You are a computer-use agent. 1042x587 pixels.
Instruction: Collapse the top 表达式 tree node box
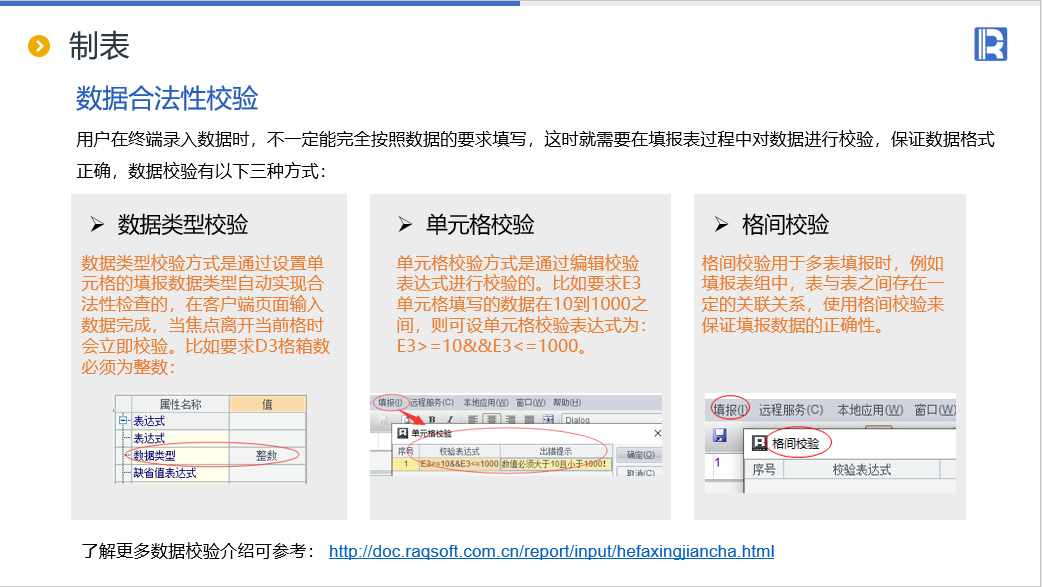(x=122, y=421)
